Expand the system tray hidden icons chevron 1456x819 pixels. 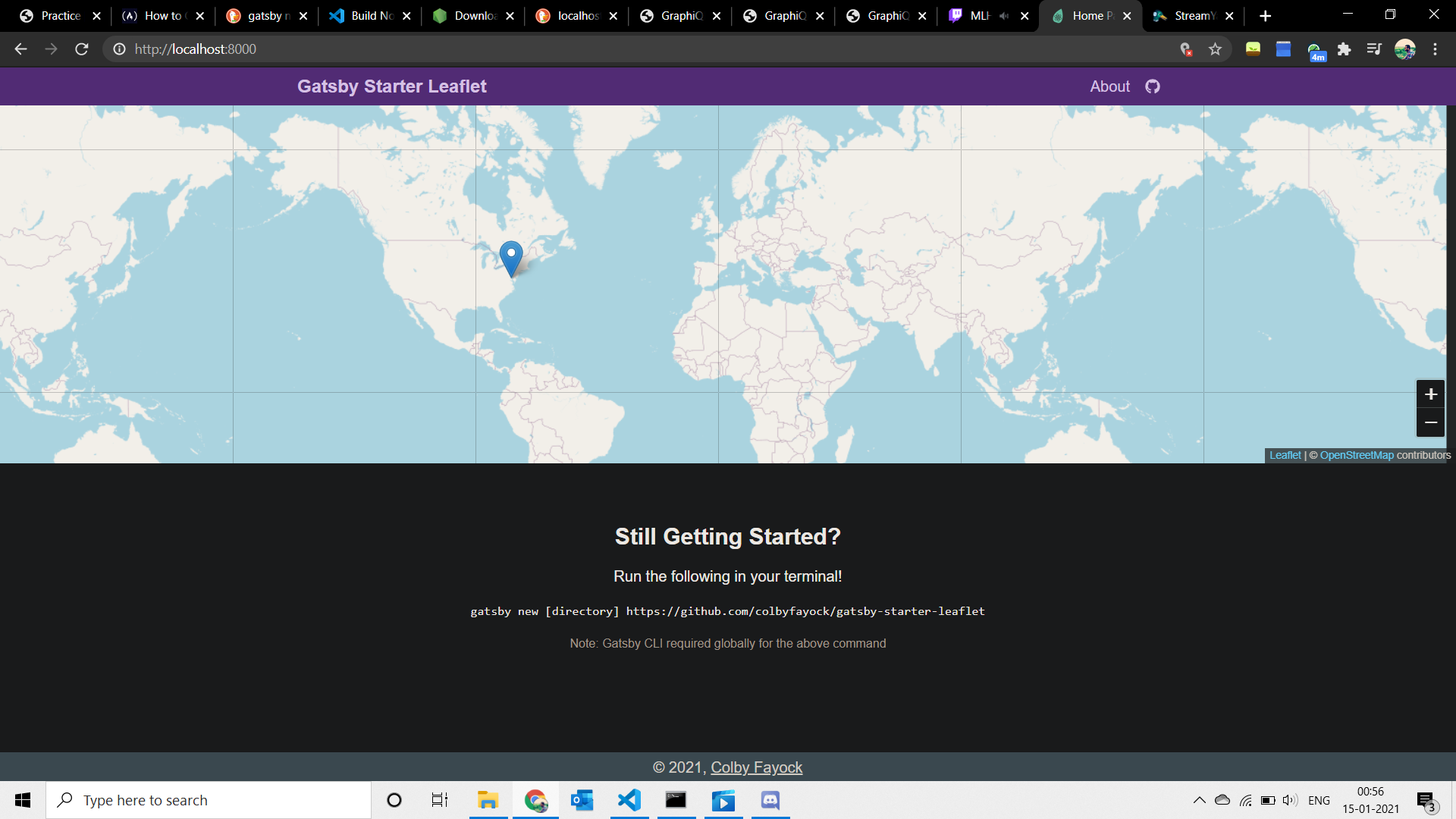(x=1199, y=800)
